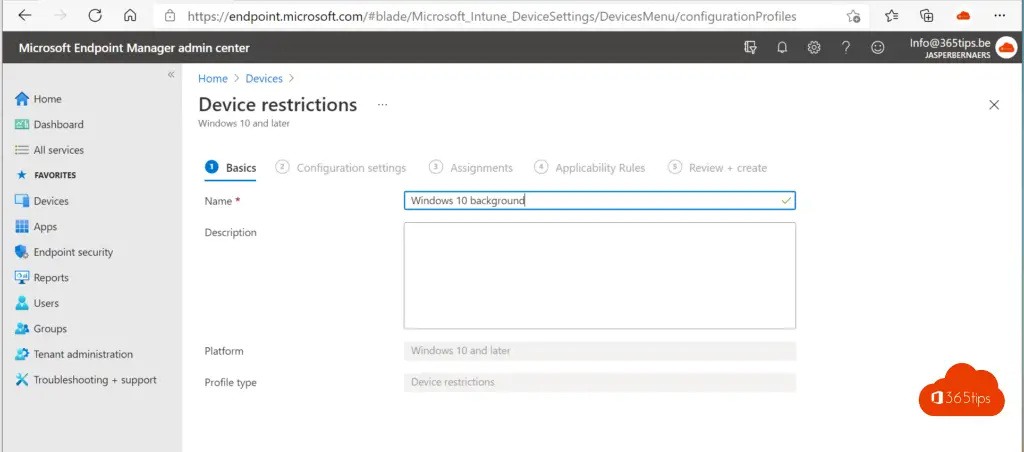The height and width of the screenshot is (452, 1024).
Task: Open the directory and subscription filter icon
Action: pos(750,47)
